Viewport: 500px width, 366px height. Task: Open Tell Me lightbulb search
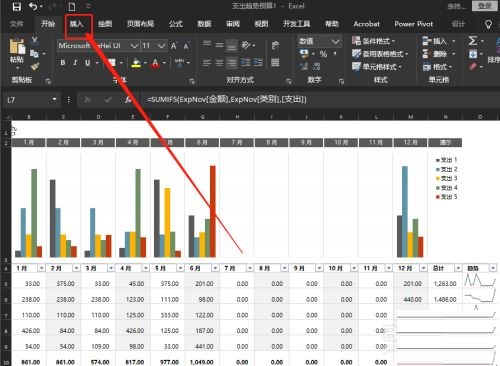coord(488,24)
